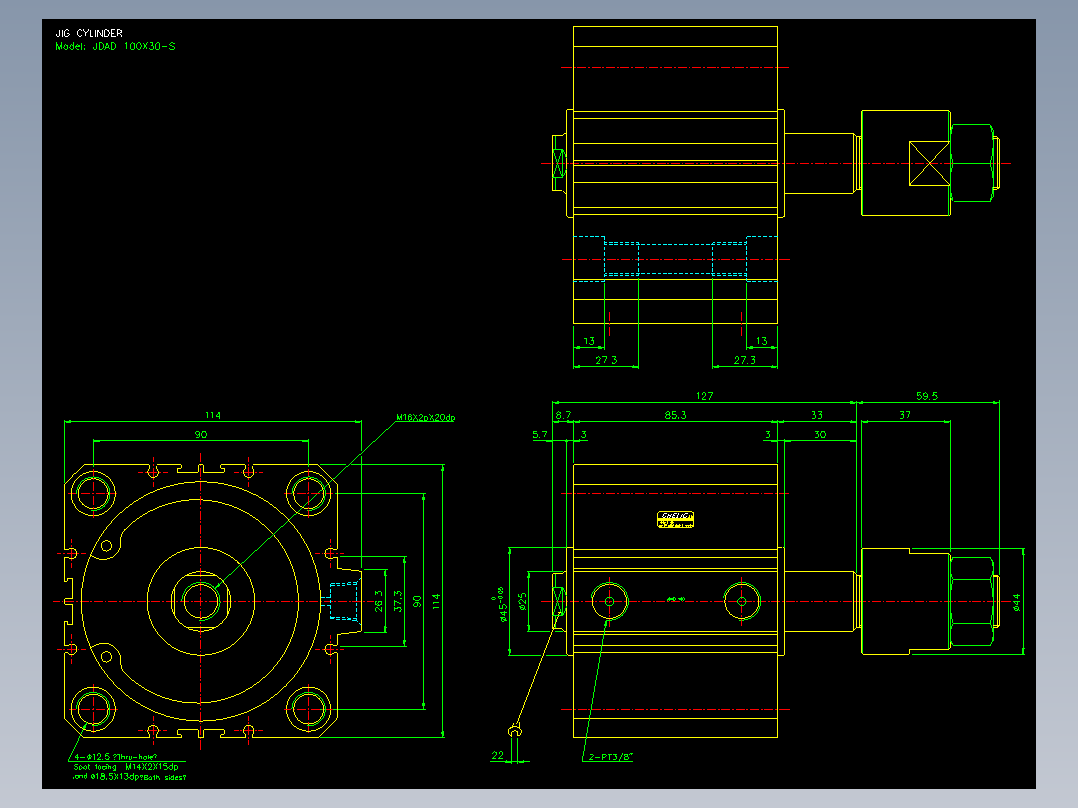Click the '22' dimension text
The width and height of the screenshot is (1078, 808).
point(498,756)
